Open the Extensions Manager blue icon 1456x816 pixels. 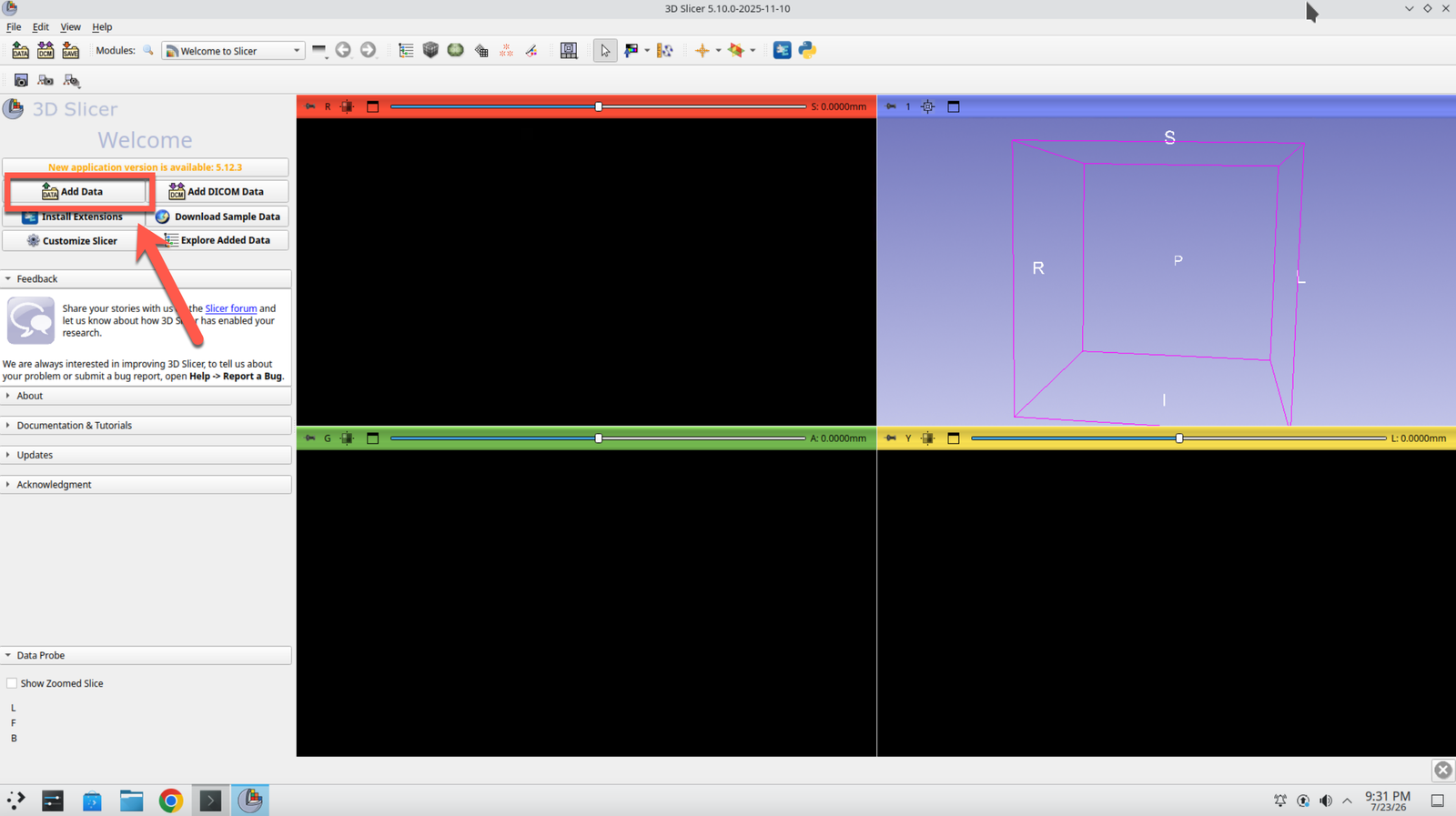(x=782, y=50)
